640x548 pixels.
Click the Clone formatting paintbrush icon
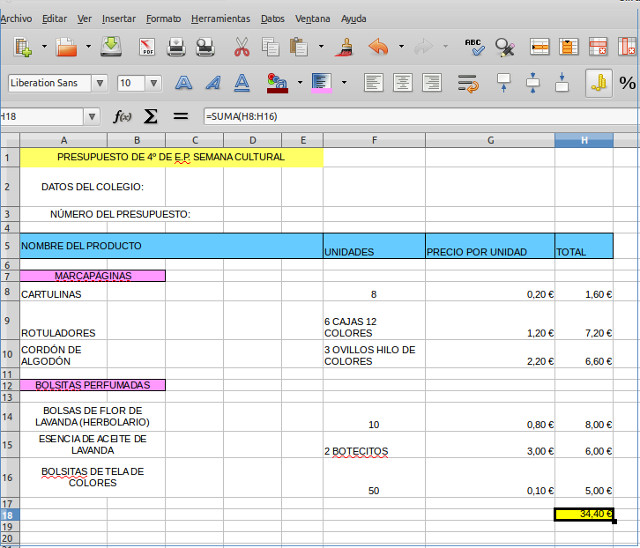(346, 47)
